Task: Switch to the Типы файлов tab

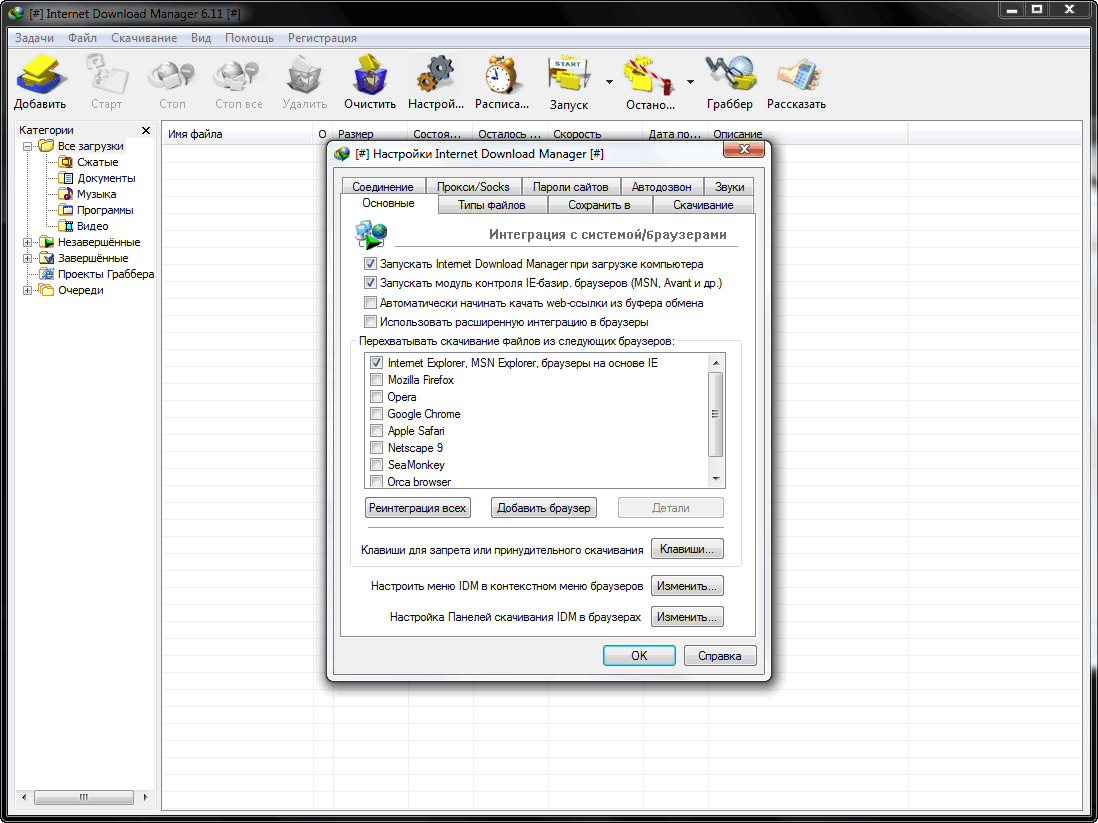Action: tap(492, 205)
